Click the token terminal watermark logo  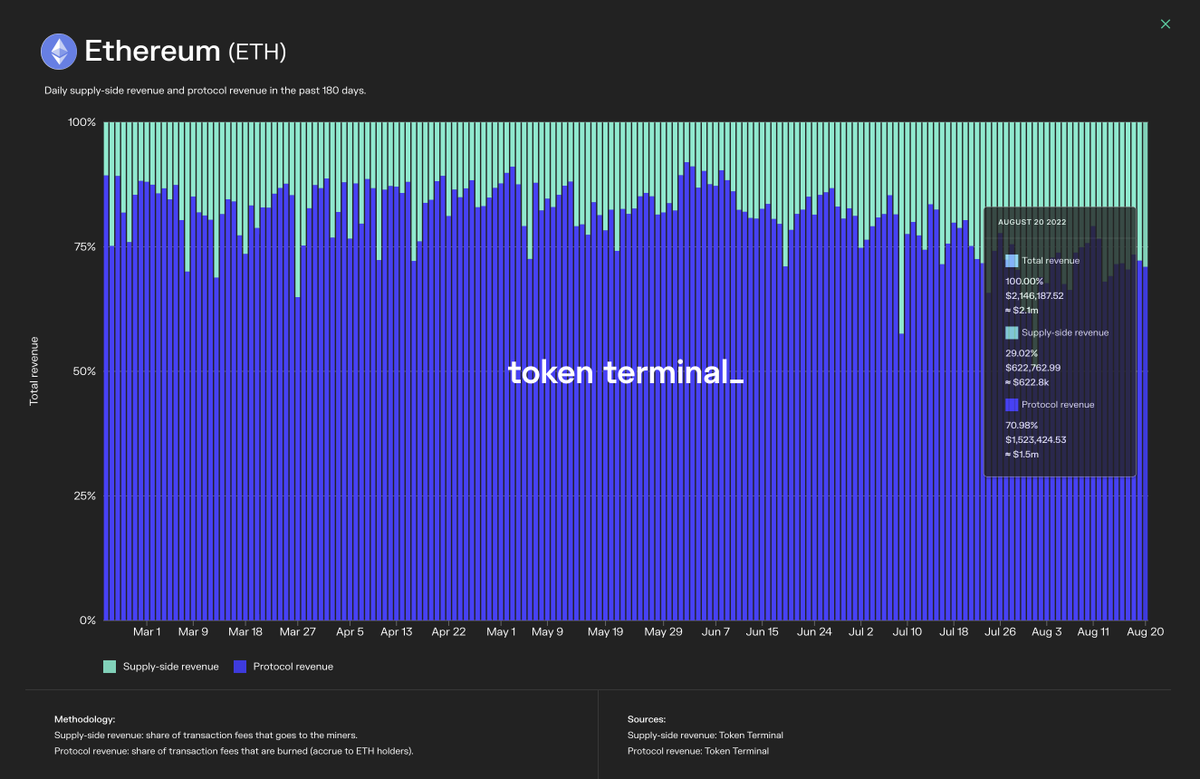coord(624,372)
